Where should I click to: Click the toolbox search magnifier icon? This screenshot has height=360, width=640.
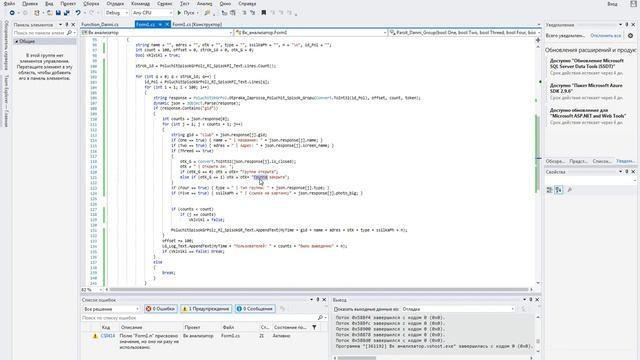click(x=69, y=33)
